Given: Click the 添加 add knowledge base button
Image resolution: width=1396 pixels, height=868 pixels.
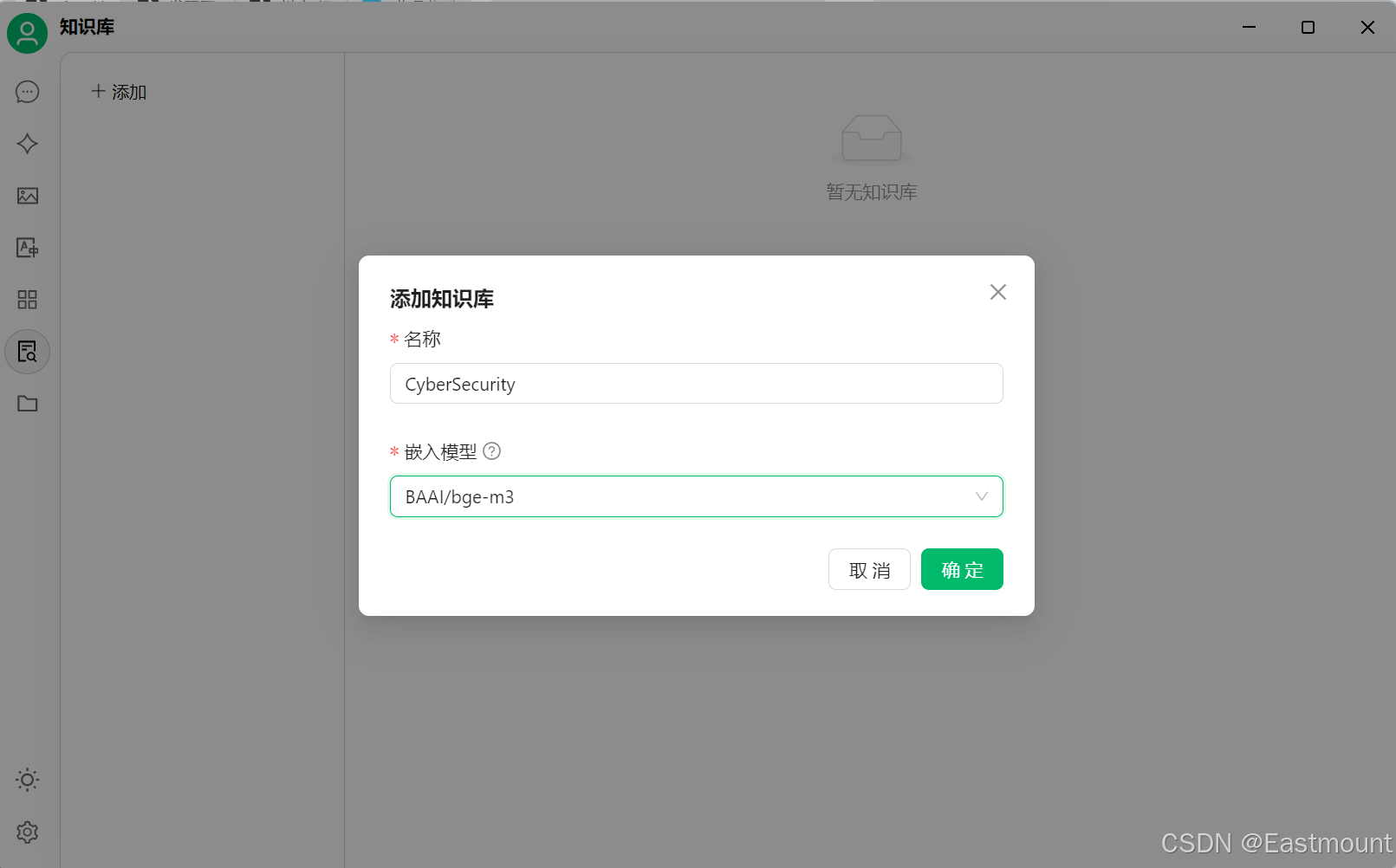Looking at the screenshot, I should click(119, 92).
